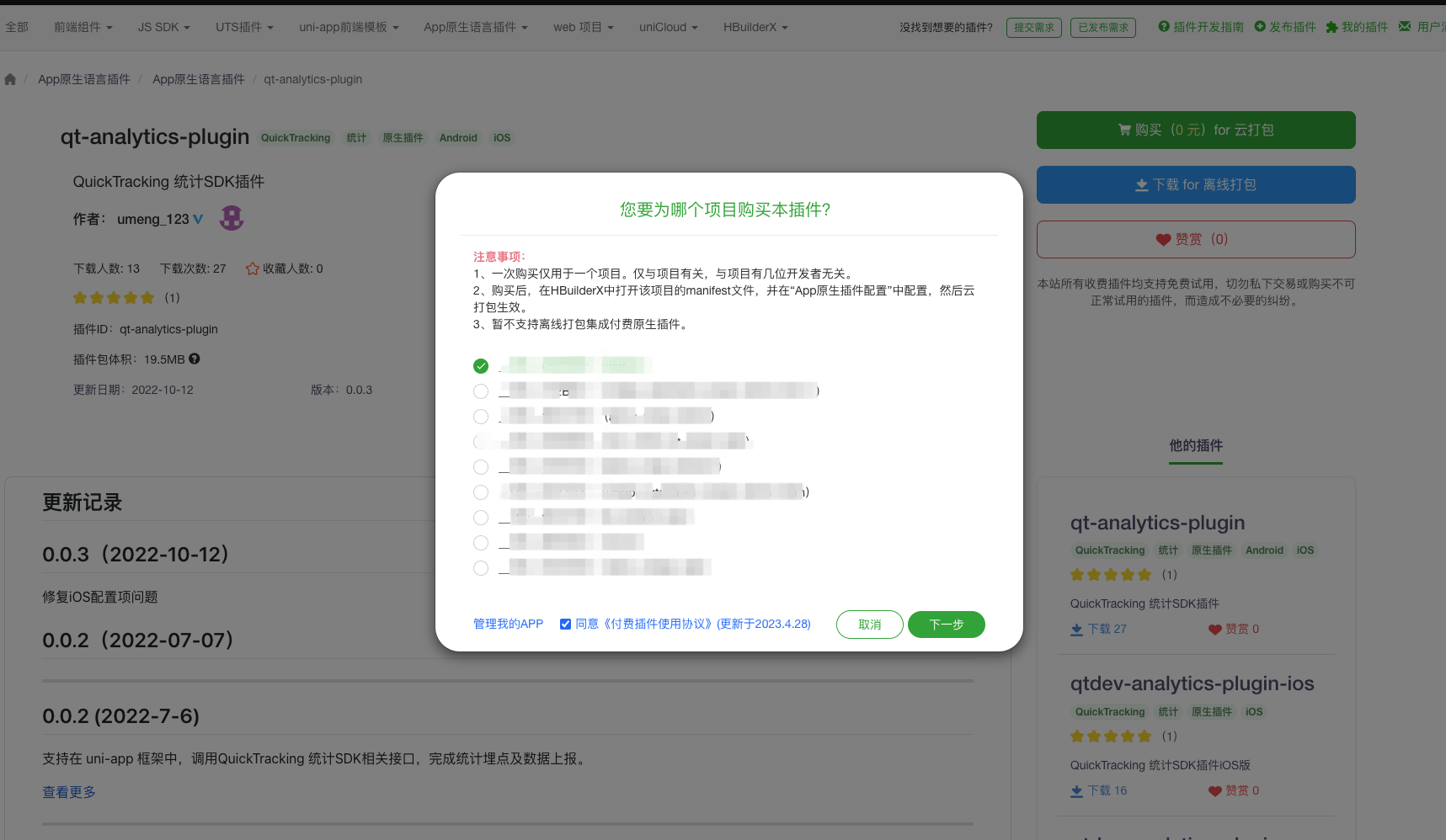Select the seventh project radio option
1446x840 pixels.
point(481,518)
